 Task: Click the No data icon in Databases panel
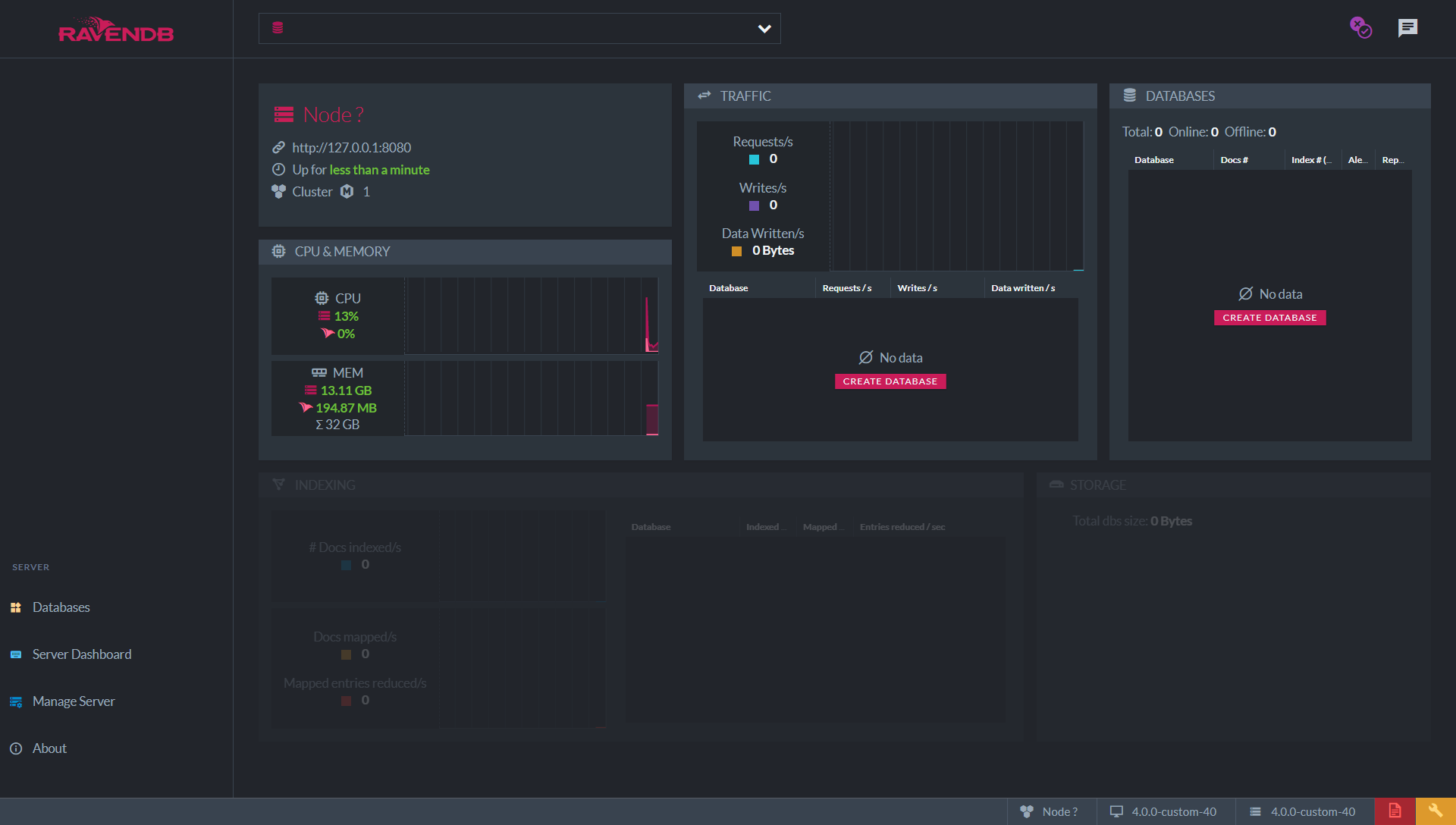click(x=1245, y=294)
